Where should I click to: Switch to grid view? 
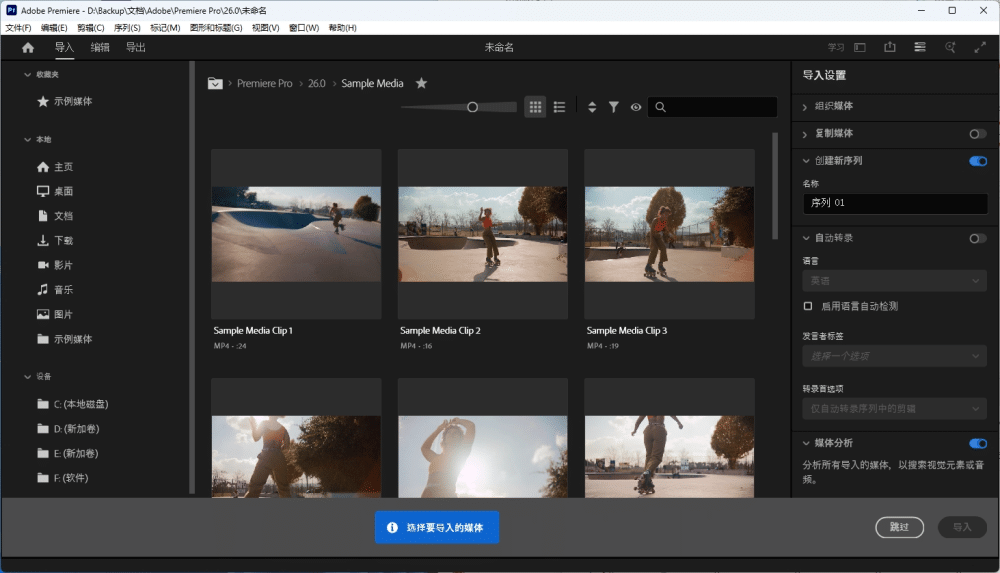click(x=535, y=107)
